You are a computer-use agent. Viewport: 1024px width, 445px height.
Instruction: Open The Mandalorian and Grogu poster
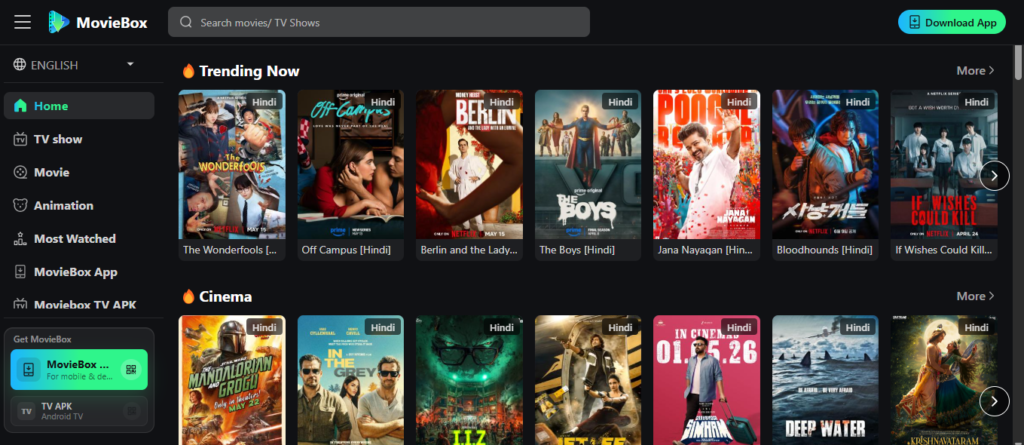(232, 380)
